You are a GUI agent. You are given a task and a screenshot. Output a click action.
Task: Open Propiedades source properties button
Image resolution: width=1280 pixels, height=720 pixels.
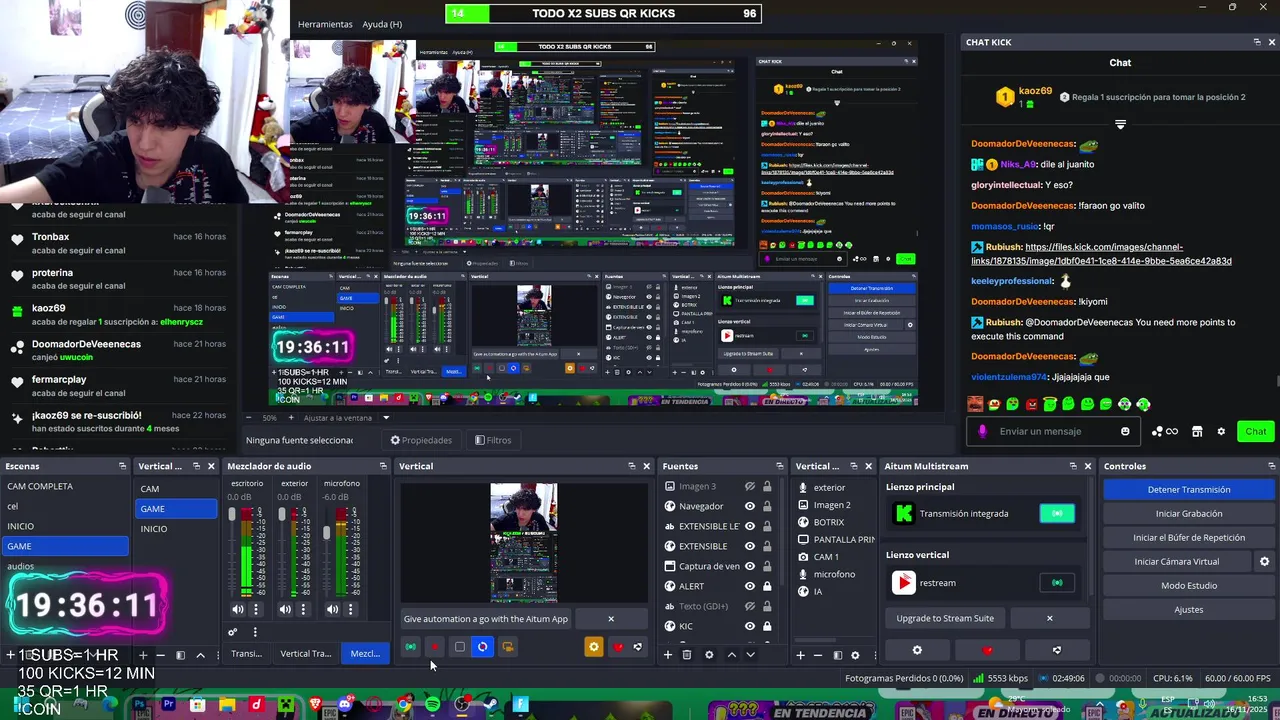click(x=421, y=440)
